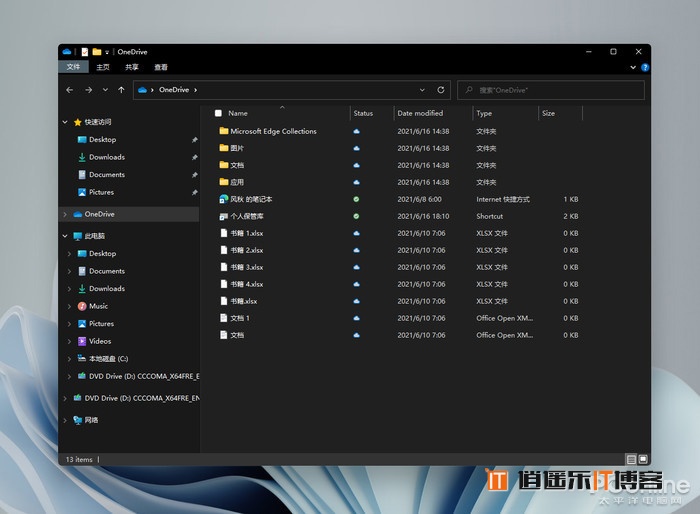700x514 pixels.
Task: Select the 图片 folder icon
Action: [x=224, y=148]
